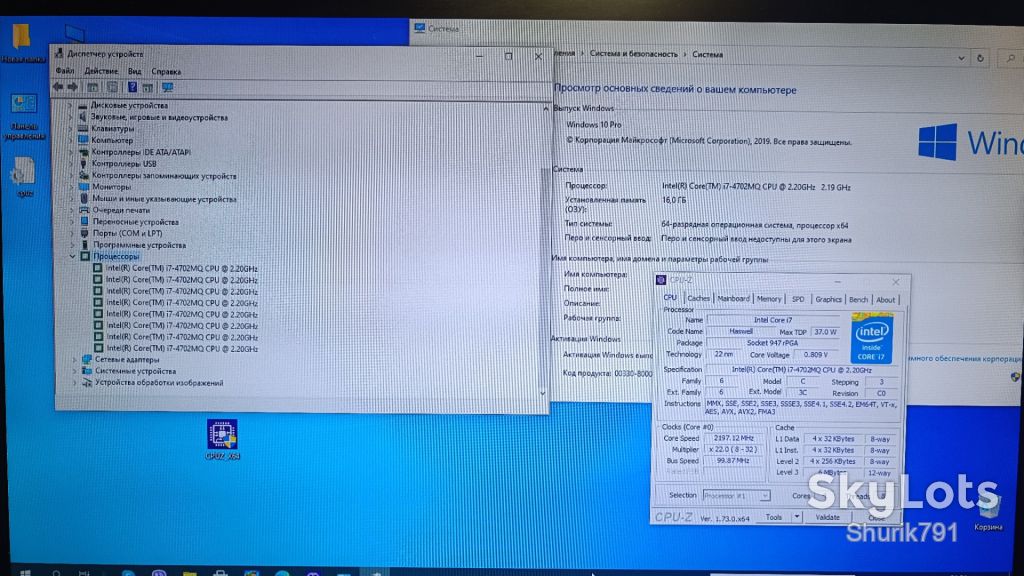Go back in Device Manager toolbar

click(x=57, y=87)
